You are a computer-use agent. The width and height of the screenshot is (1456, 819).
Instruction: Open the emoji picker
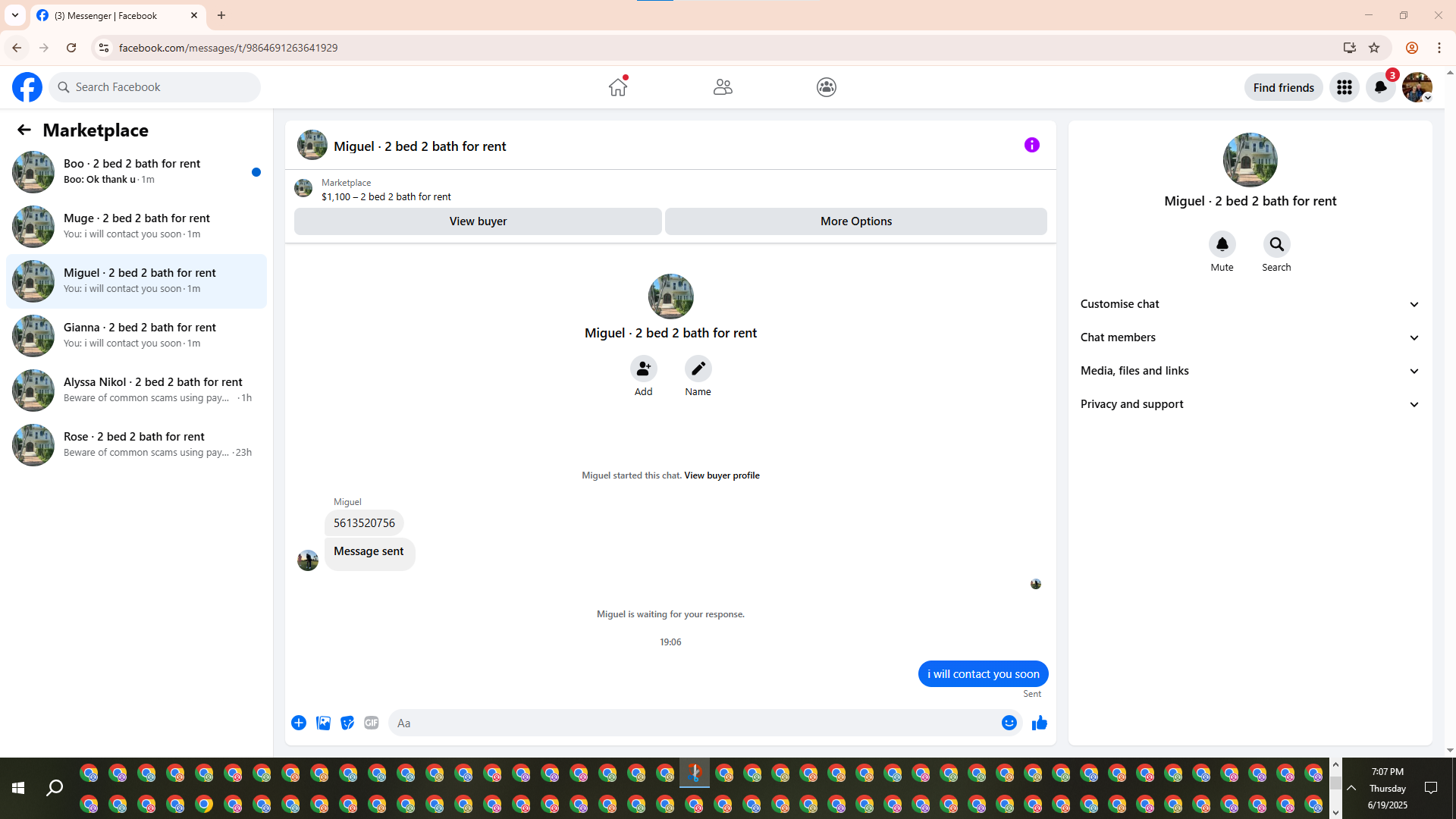coord(1009,723)
